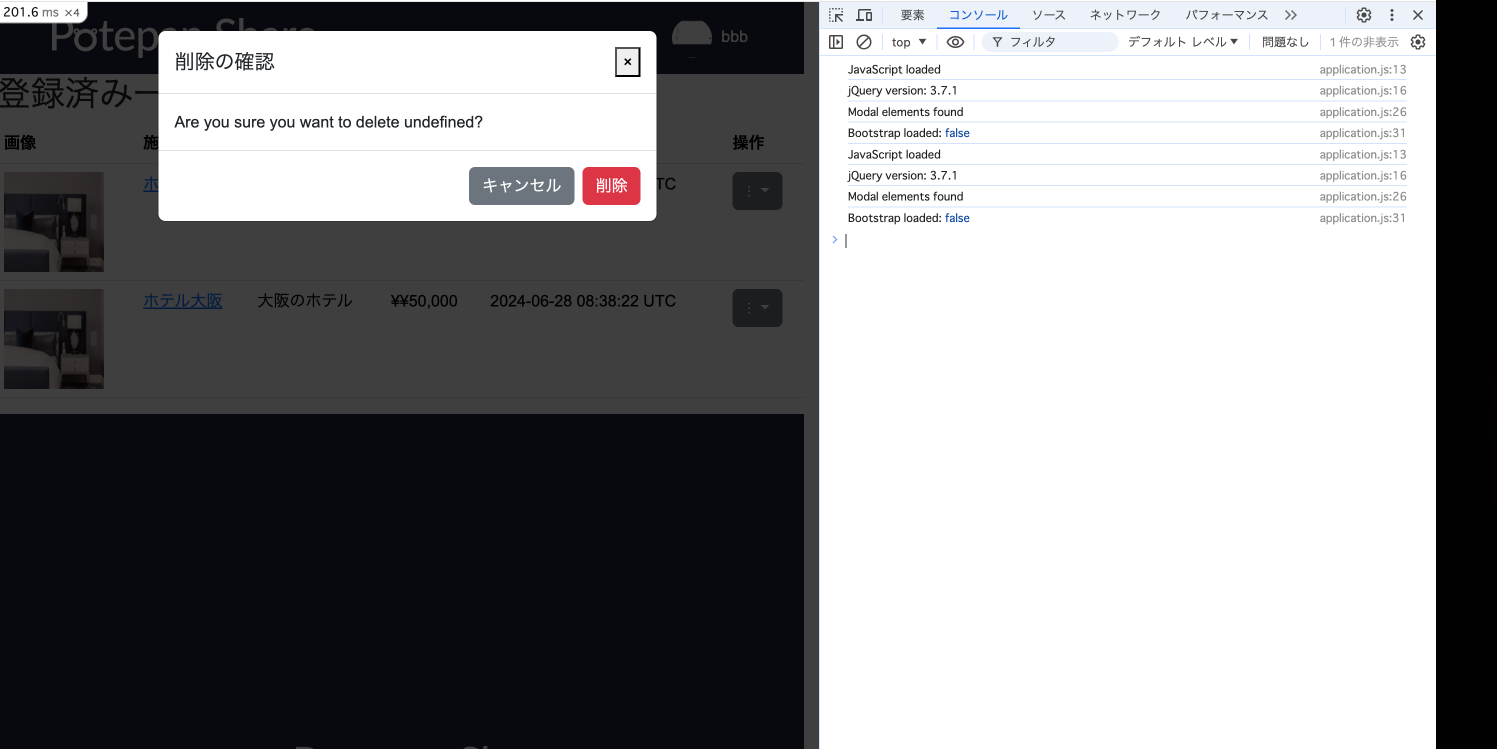Click the hotel room thumbnail image
The width and height of the screenshot is (1497, 749).
pos(53,338)
